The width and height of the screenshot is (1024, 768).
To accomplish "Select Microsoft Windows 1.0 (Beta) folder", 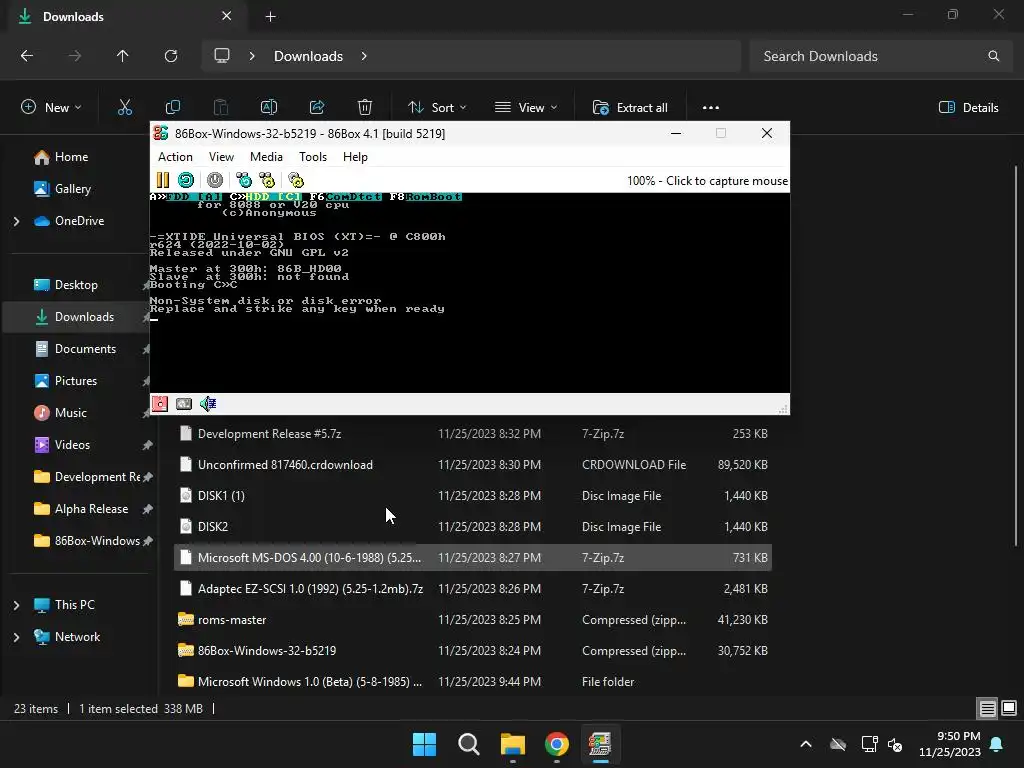I will [473, 682].
